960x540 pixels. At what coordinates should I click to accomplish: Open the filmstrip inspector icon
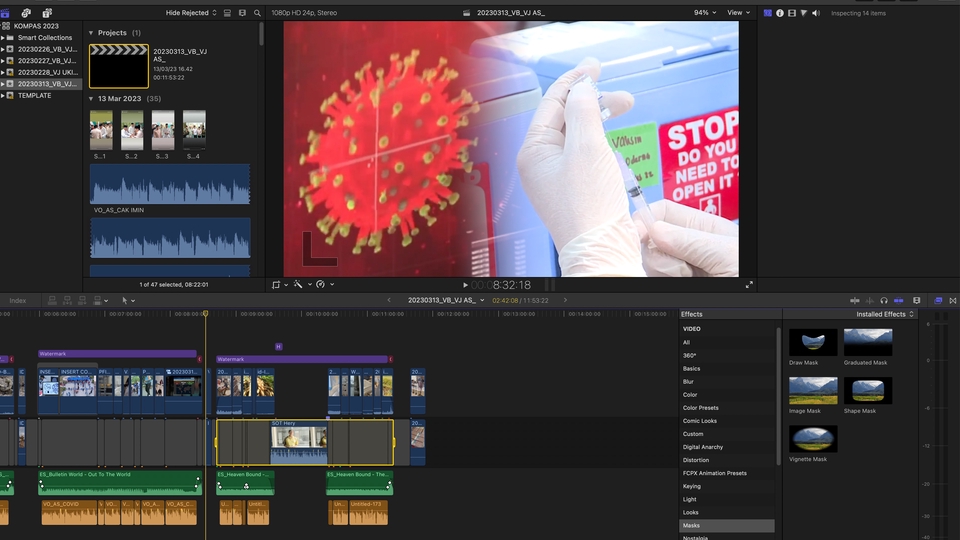[792, 13]
